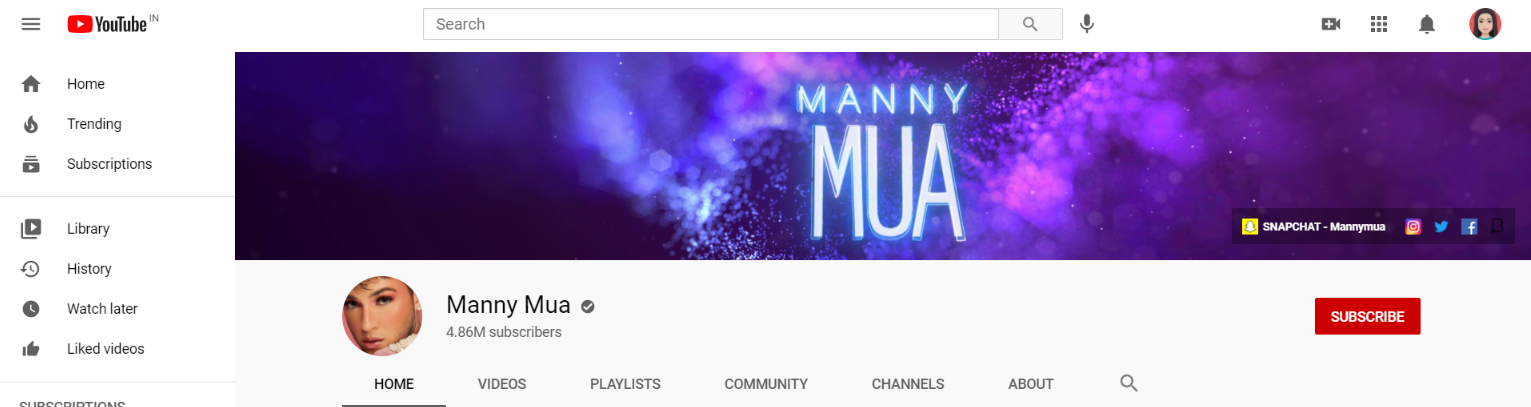Viewport: 1531px width, 407px height.
Task: Subscribe to Manny Mua channel
Action: 1367,316
